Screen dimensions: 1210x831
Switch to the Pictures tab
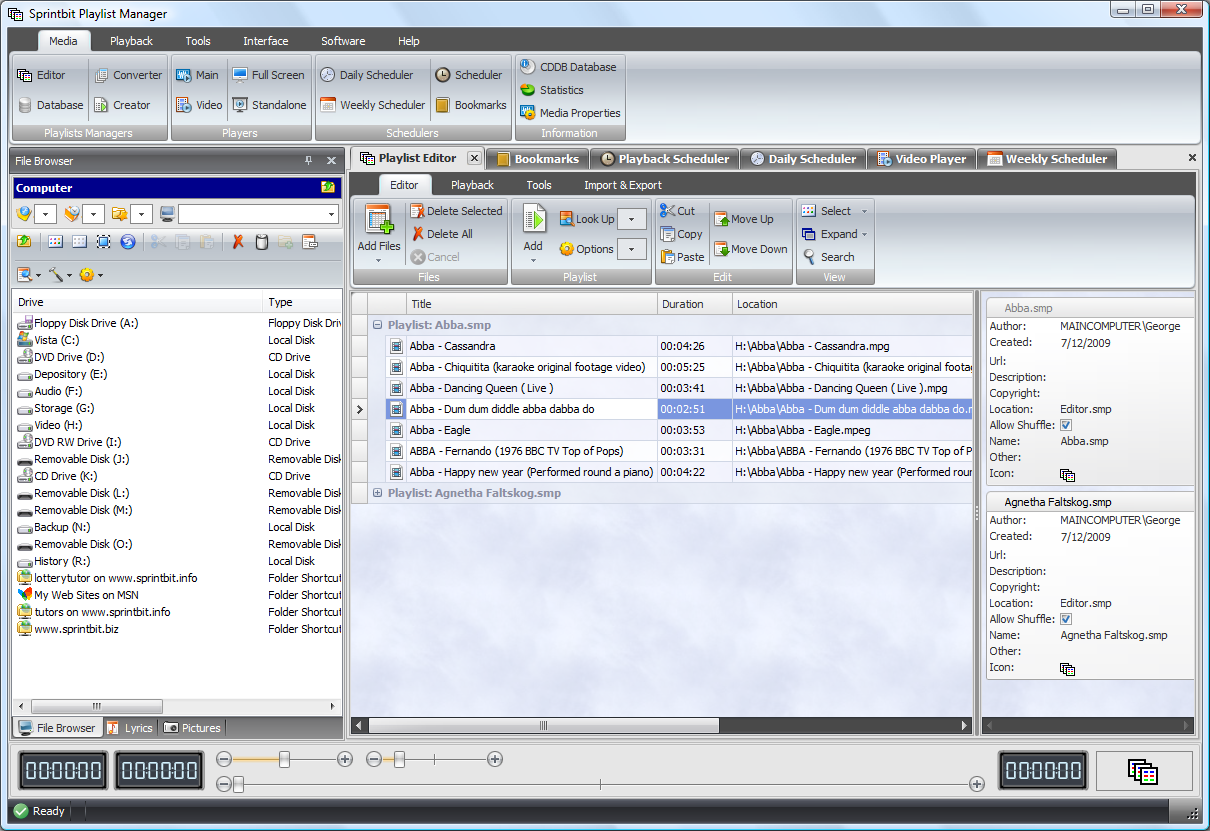tap(192, 728)
